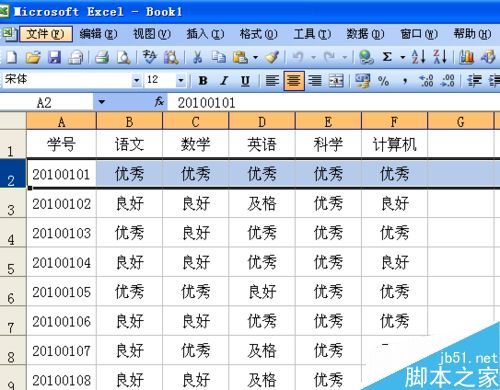Select the row 1 header
The width and height of the screenshot is (500, 390).
(x=13, y=144)
